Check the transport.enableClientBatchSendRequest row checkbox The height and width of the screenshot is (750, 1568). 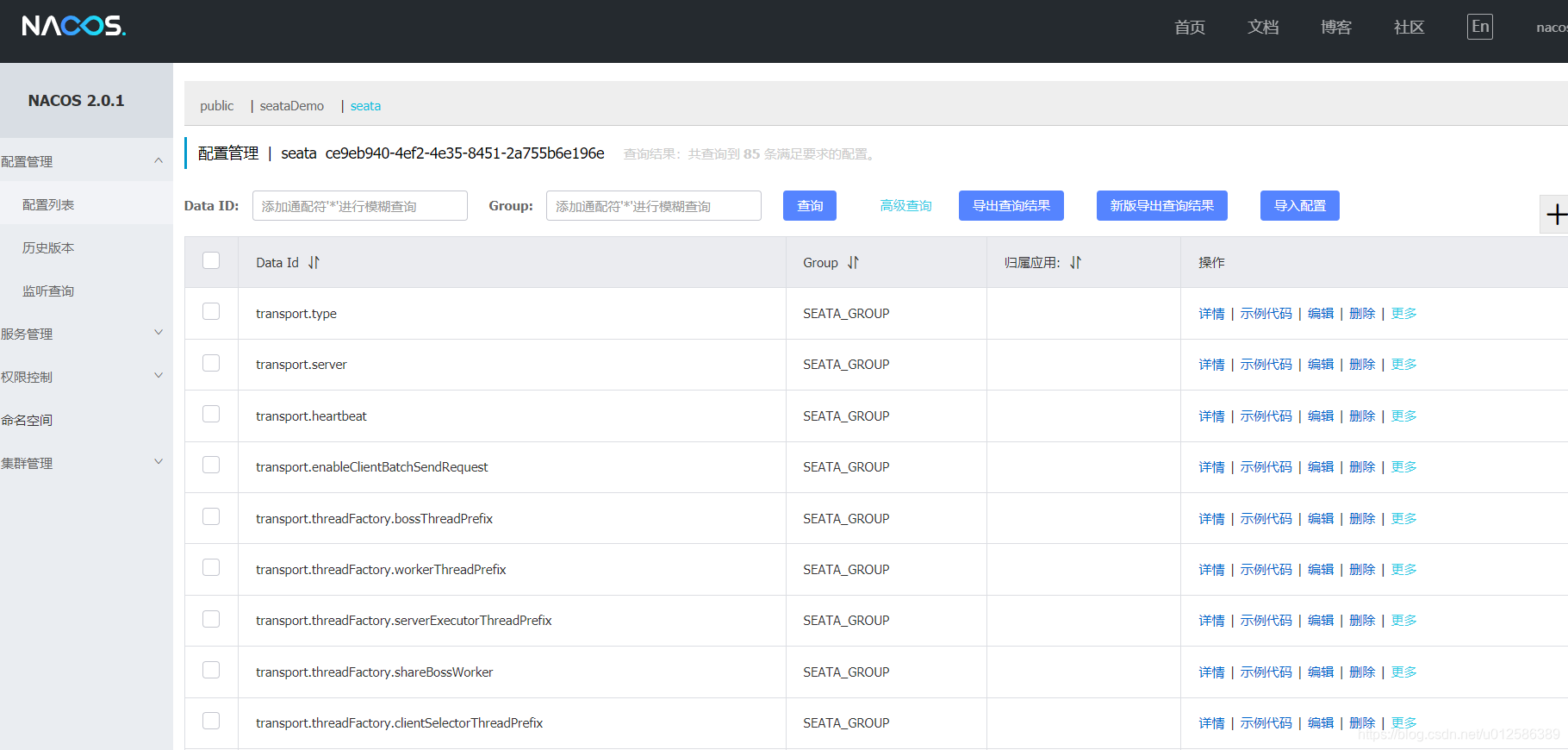click(x=211, y=465)
